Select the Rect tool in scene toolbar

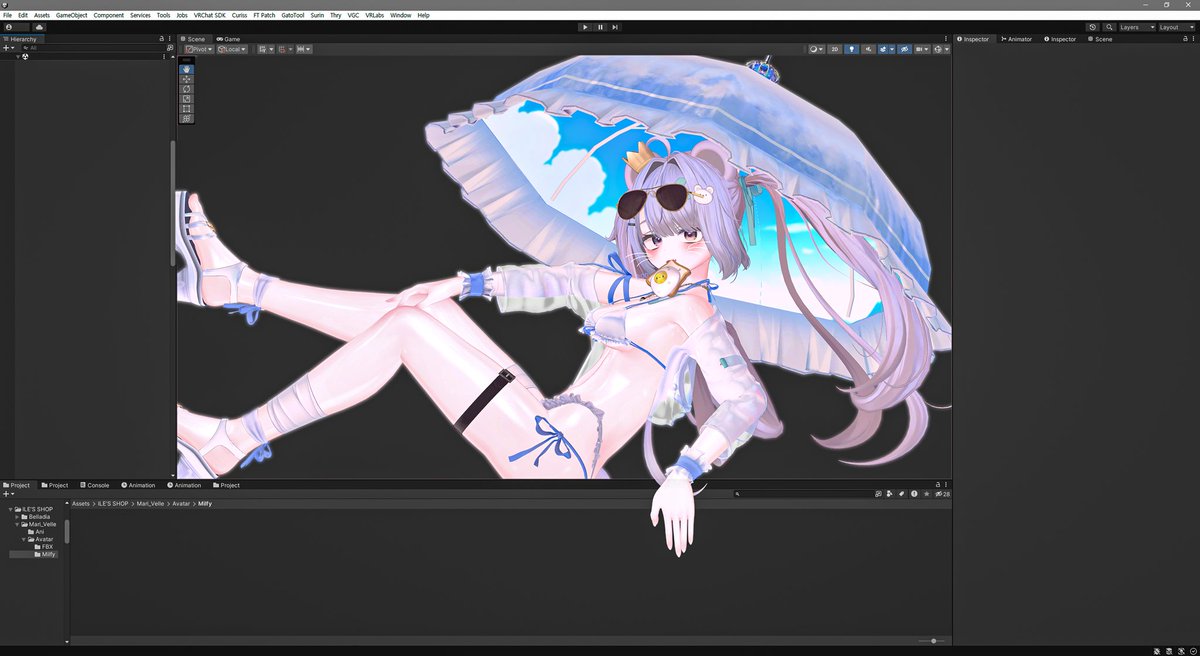point(186,109)
